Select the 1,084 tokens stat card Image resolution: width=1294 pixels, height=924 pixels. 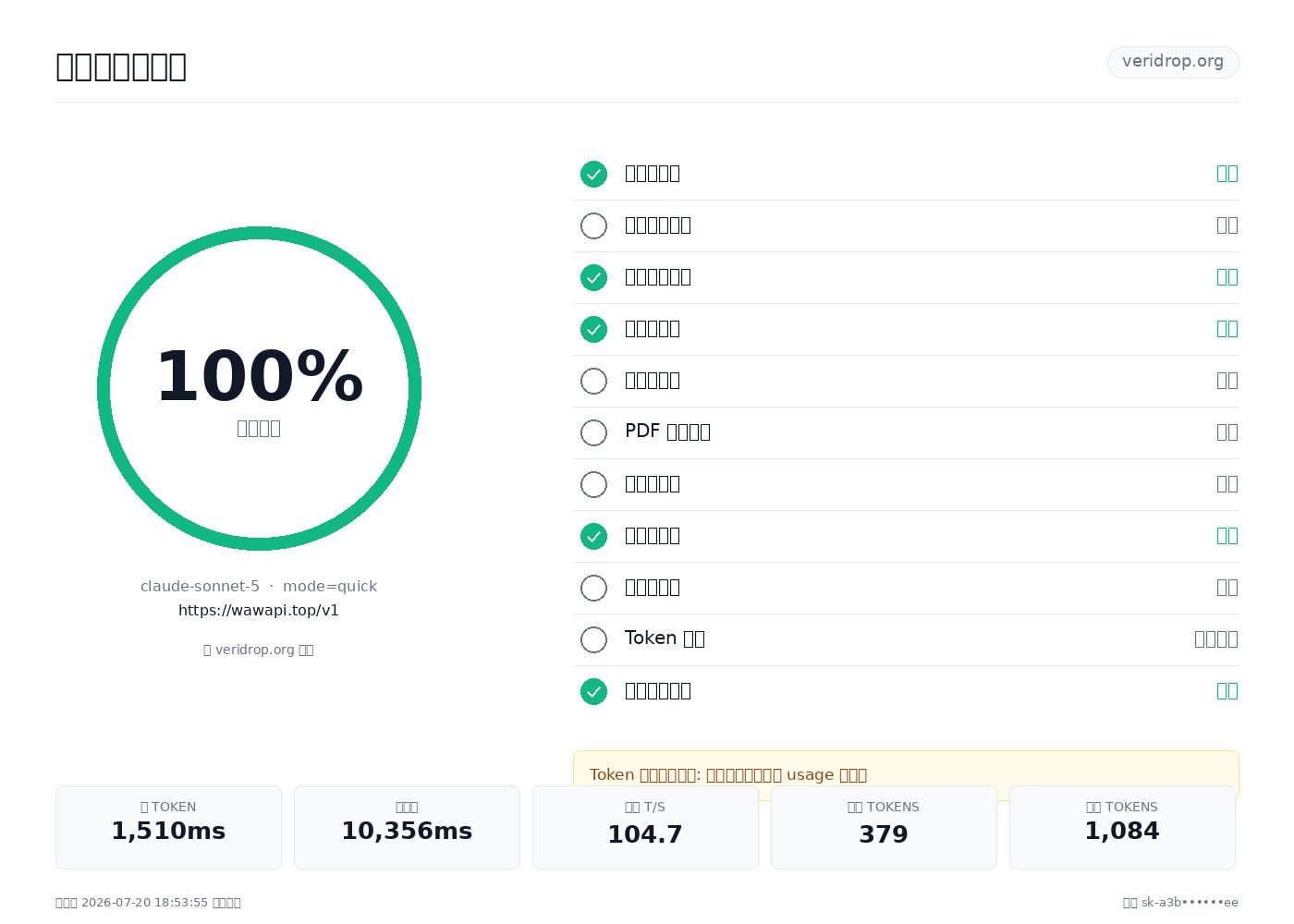click(x=1122, y=827)
